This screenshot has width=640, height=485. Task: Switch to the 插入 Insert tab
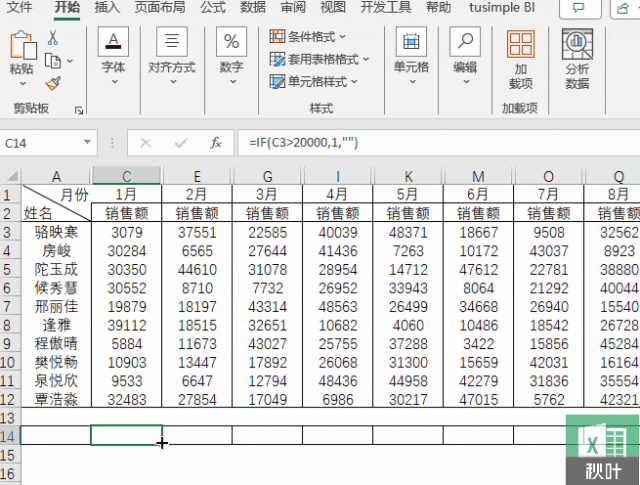pyautogui.click(x=107, y=7)
